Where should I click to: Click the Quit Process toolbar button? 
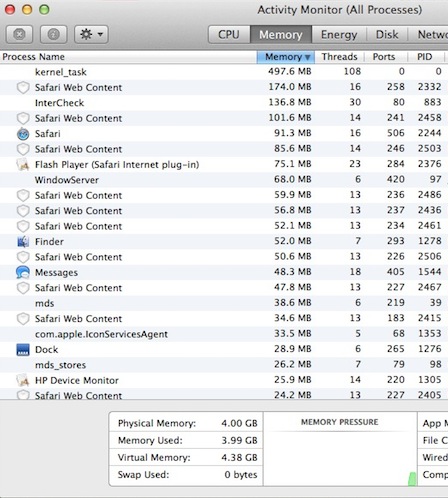pyautogui.click(x=19, y=34)
